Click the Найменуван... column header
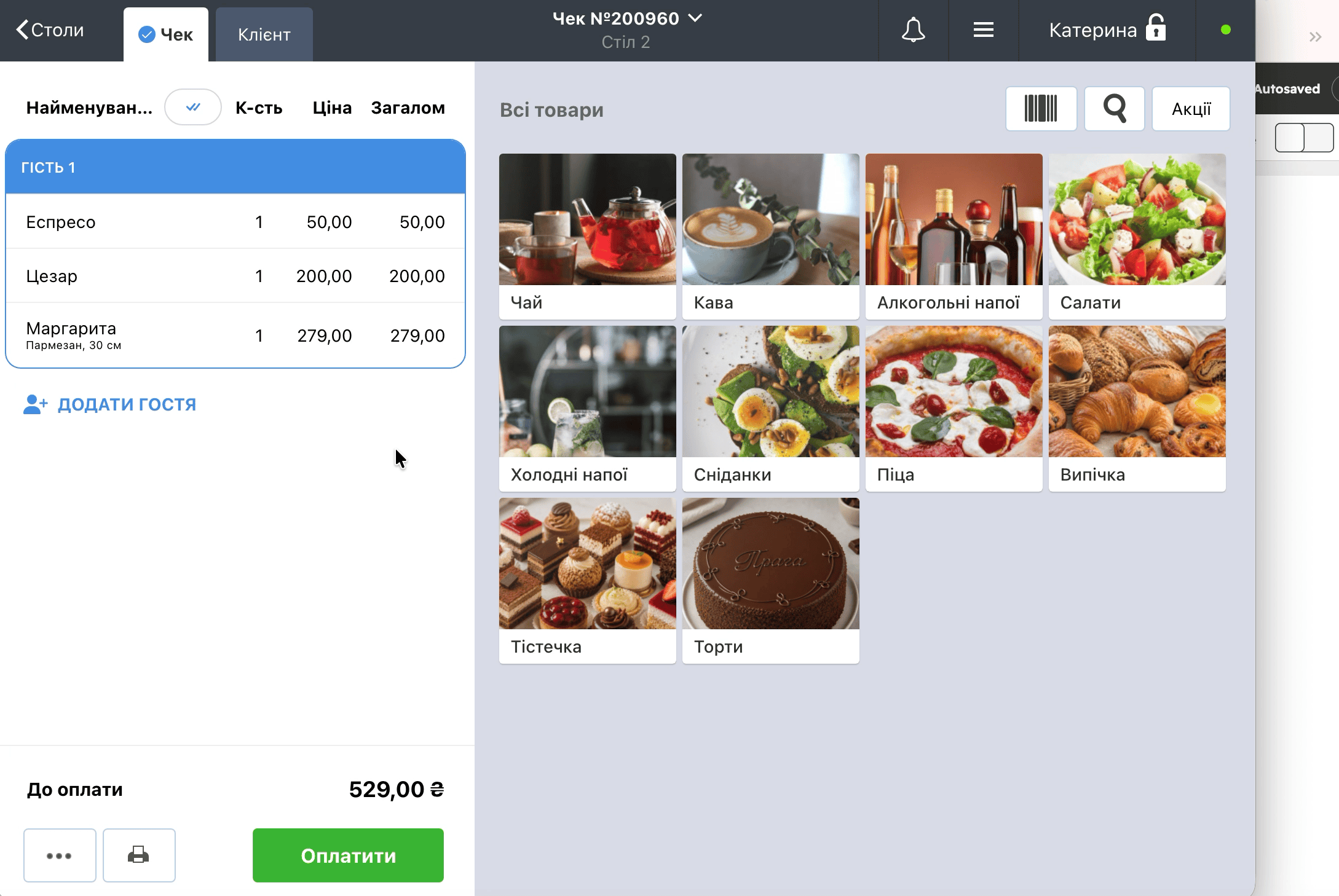The height and width of the screenshot is (896, 1339). pos(89,108)
